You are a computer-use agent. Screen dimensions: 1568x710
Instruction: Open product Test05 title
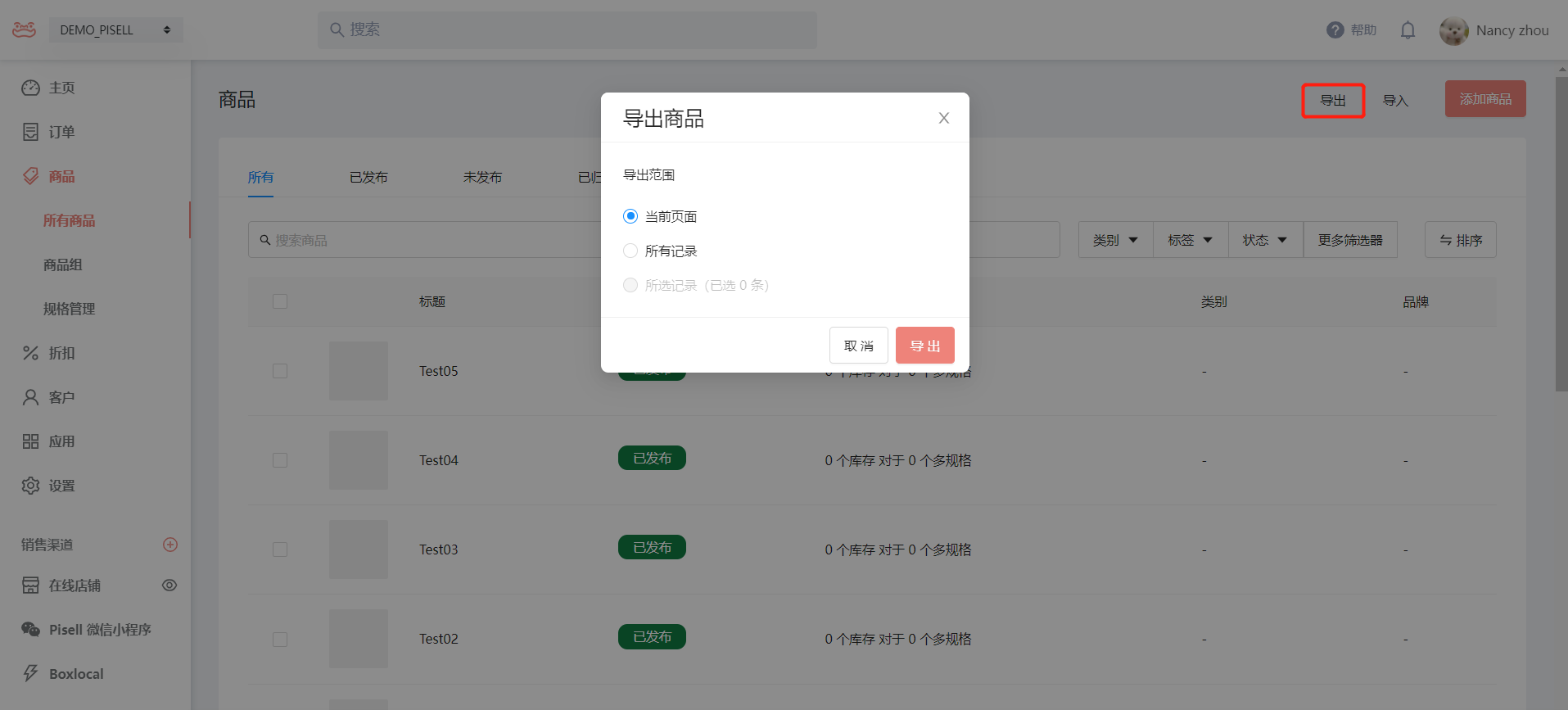[x=439, y=371]
